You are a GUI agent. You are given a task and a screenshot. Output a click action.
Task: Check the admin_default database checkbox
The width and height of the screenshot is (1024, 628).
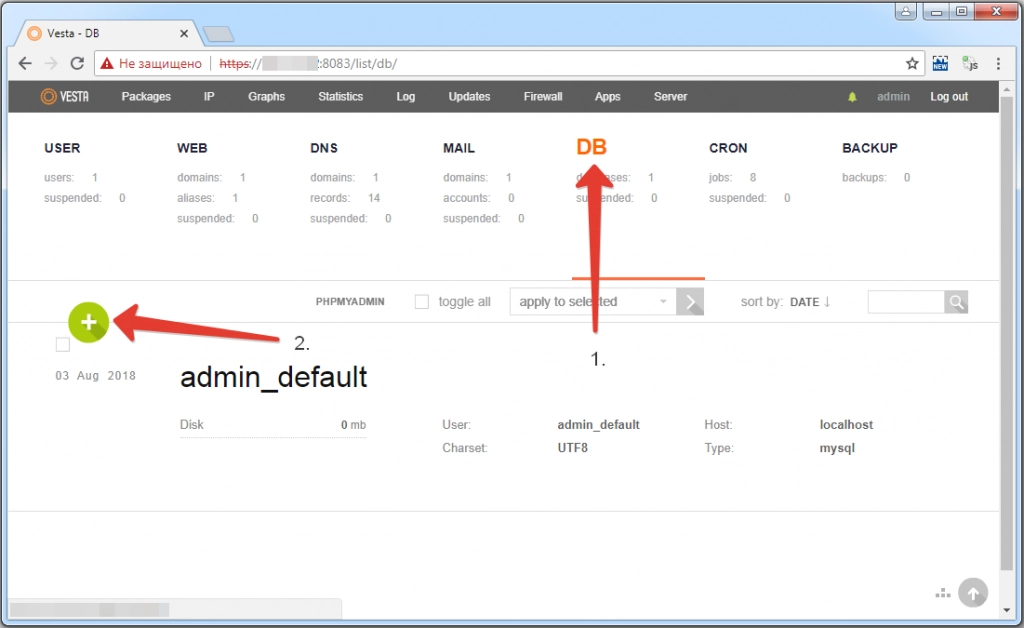(x=63, y=345)
